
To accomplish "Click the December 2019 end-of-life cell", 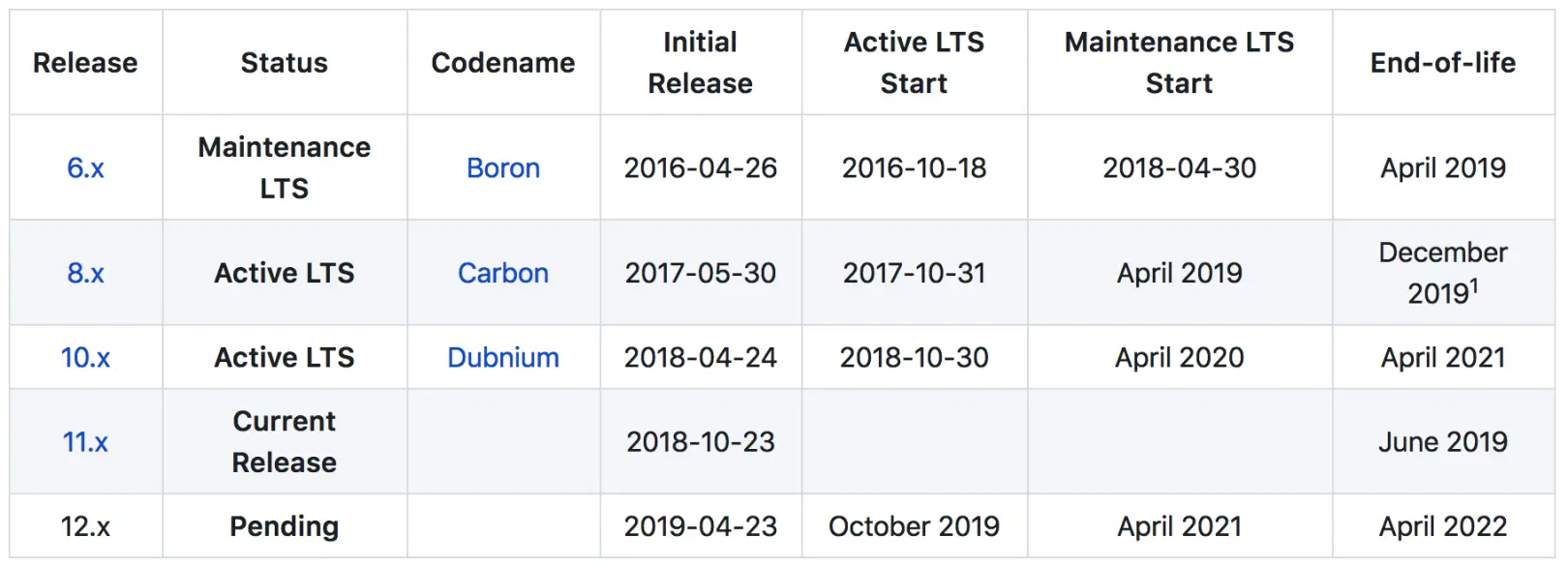I will 1442,274.
